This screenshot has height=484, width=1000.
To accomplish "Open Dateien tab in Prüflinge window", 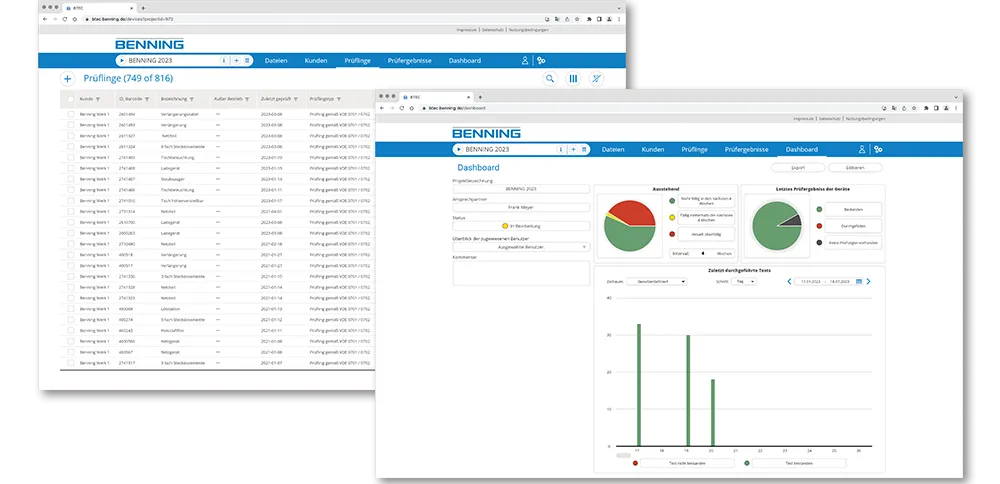I will pyautogui.click(x=276, y=61).
